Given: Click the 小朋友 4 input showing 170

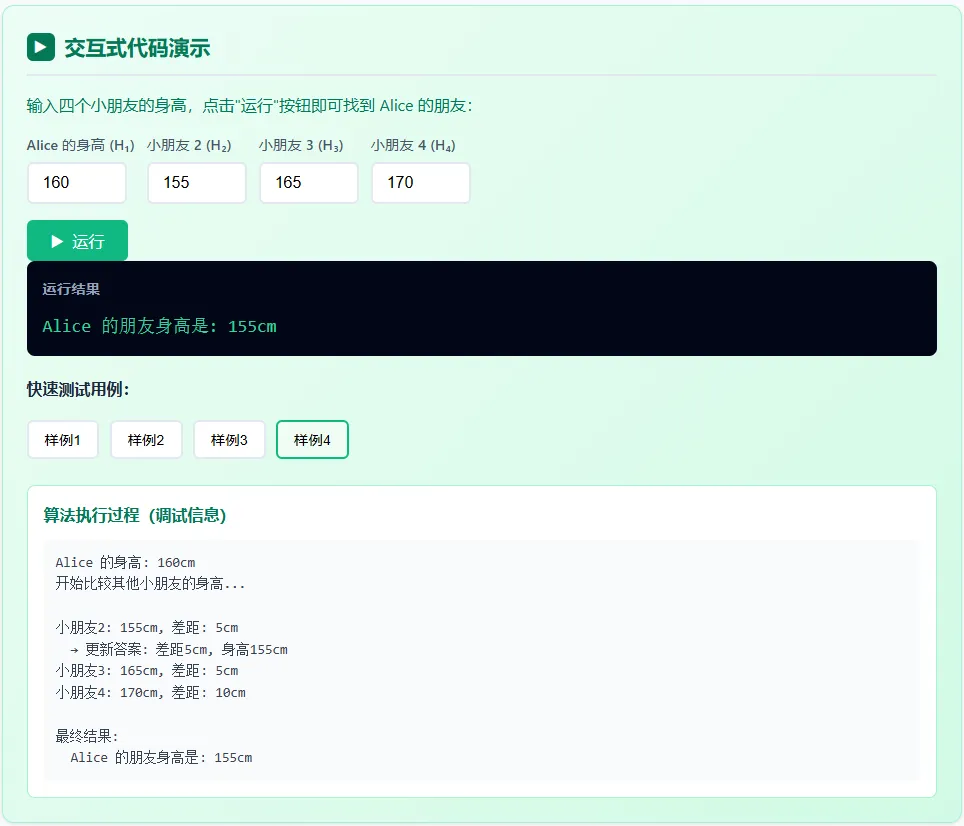Looking at the screenshot, I should click(421, 183).
